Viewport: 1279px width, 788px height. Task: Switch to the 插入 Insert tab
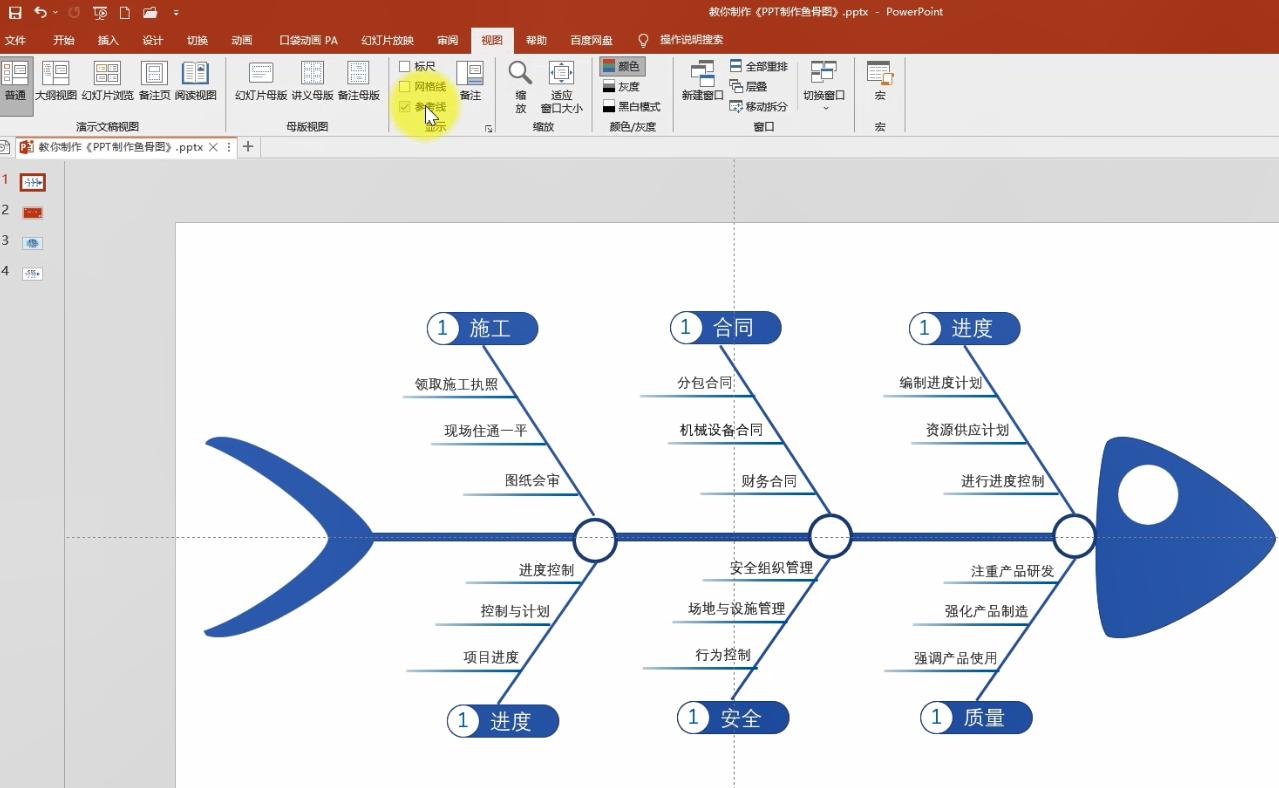click(108, 40)
